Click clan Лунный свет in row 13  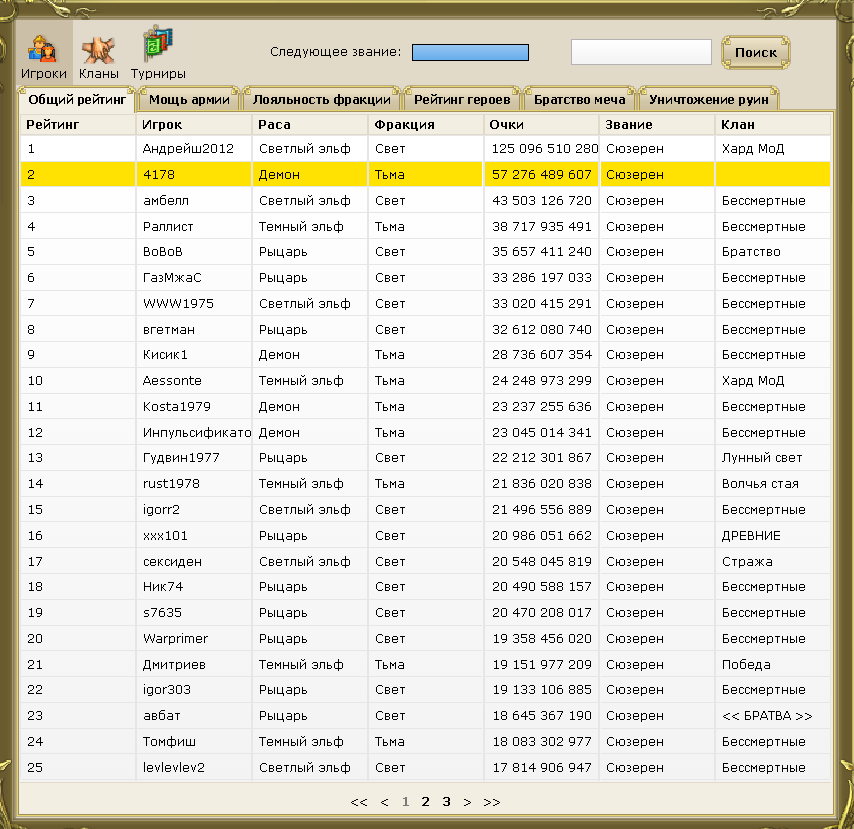(x=762, y=458)
